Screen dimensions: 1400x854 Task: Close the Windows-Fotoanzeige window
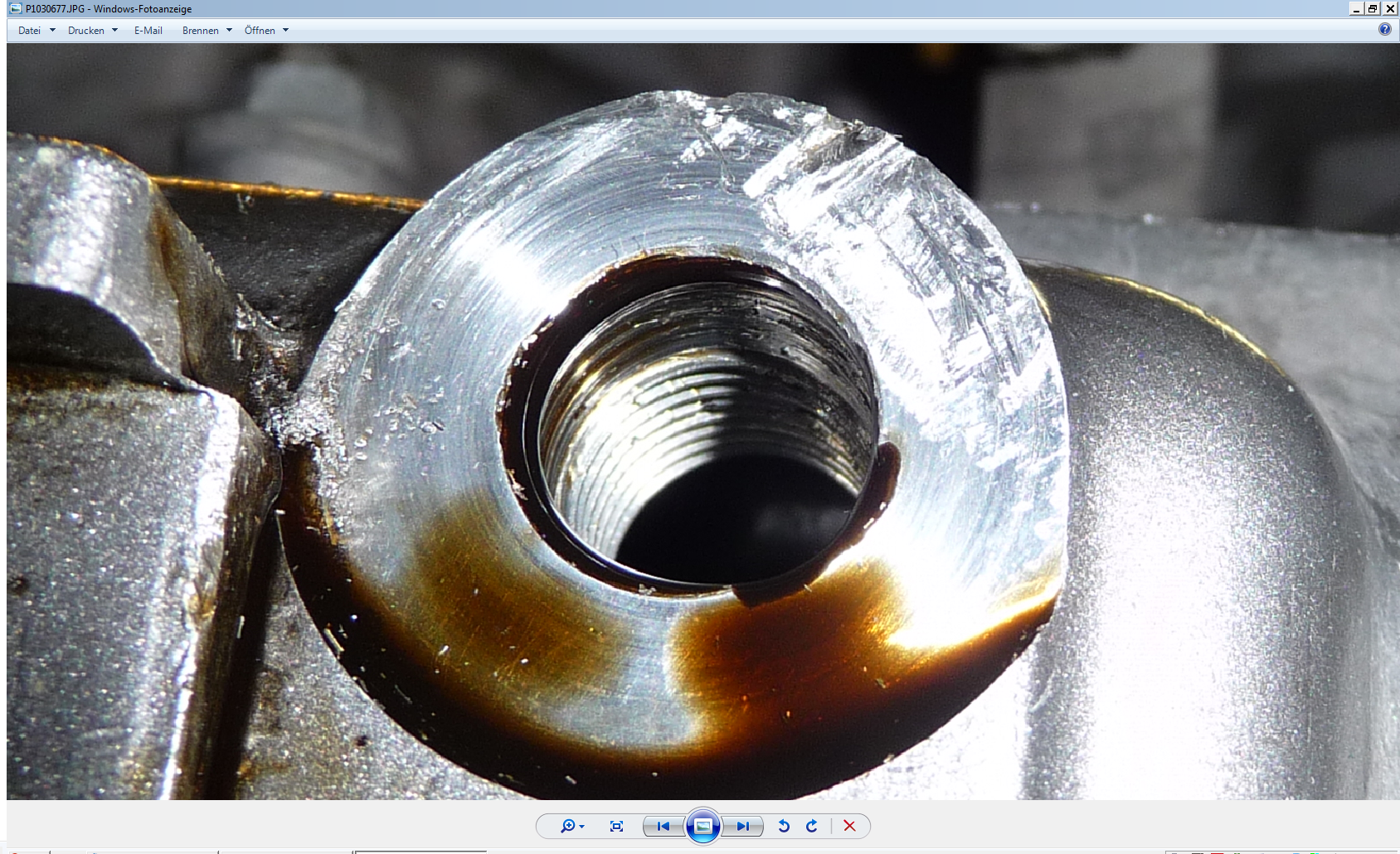(1390, 8)
